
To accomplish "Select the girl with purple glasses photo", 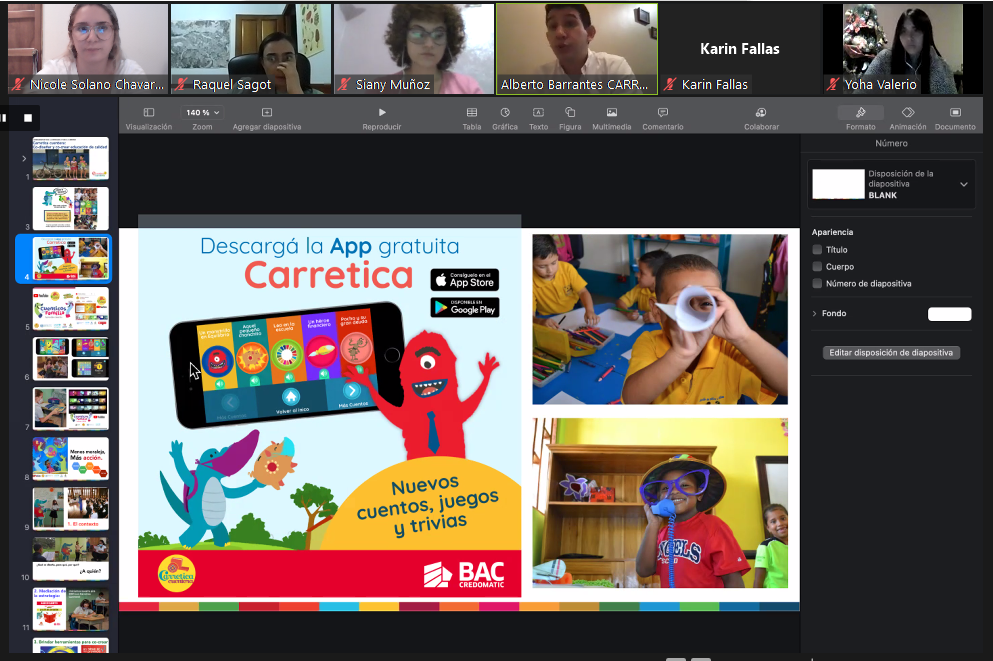I will 660,503.
